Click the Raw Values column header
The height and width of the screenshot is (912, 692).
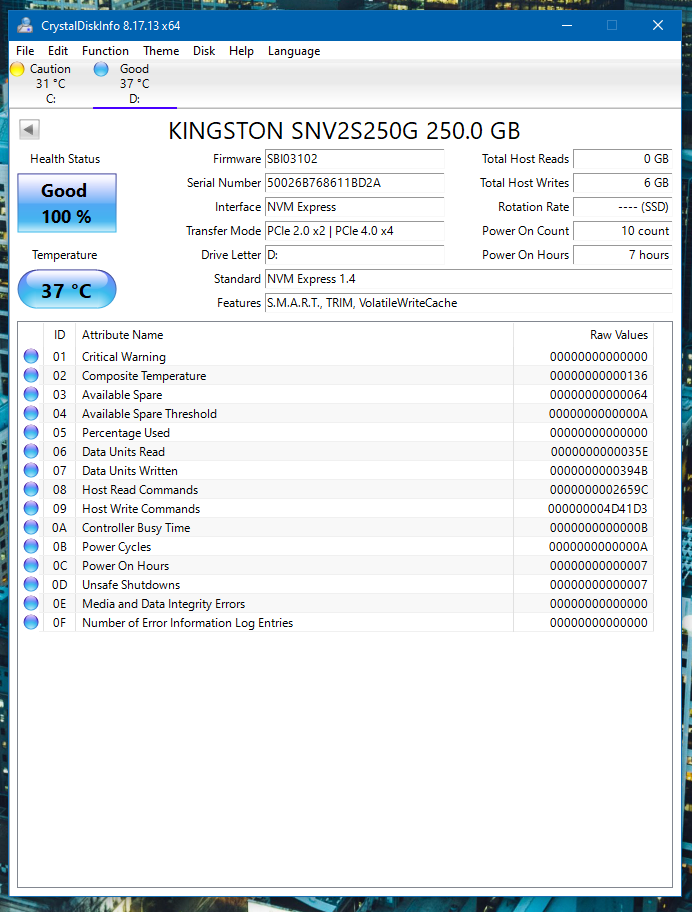[x=583, y=335]
